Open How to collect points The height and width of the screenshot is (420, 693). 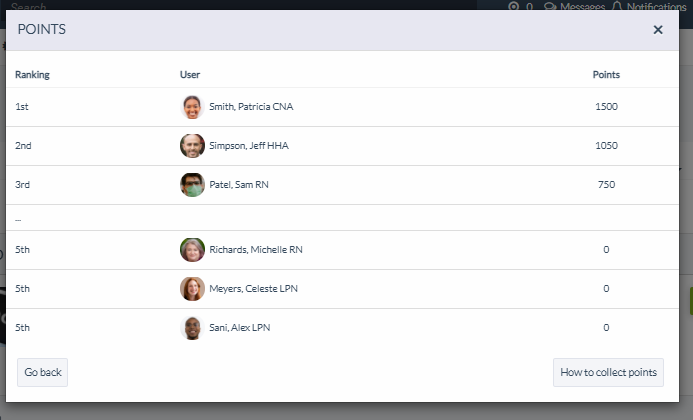click(608, 373)
